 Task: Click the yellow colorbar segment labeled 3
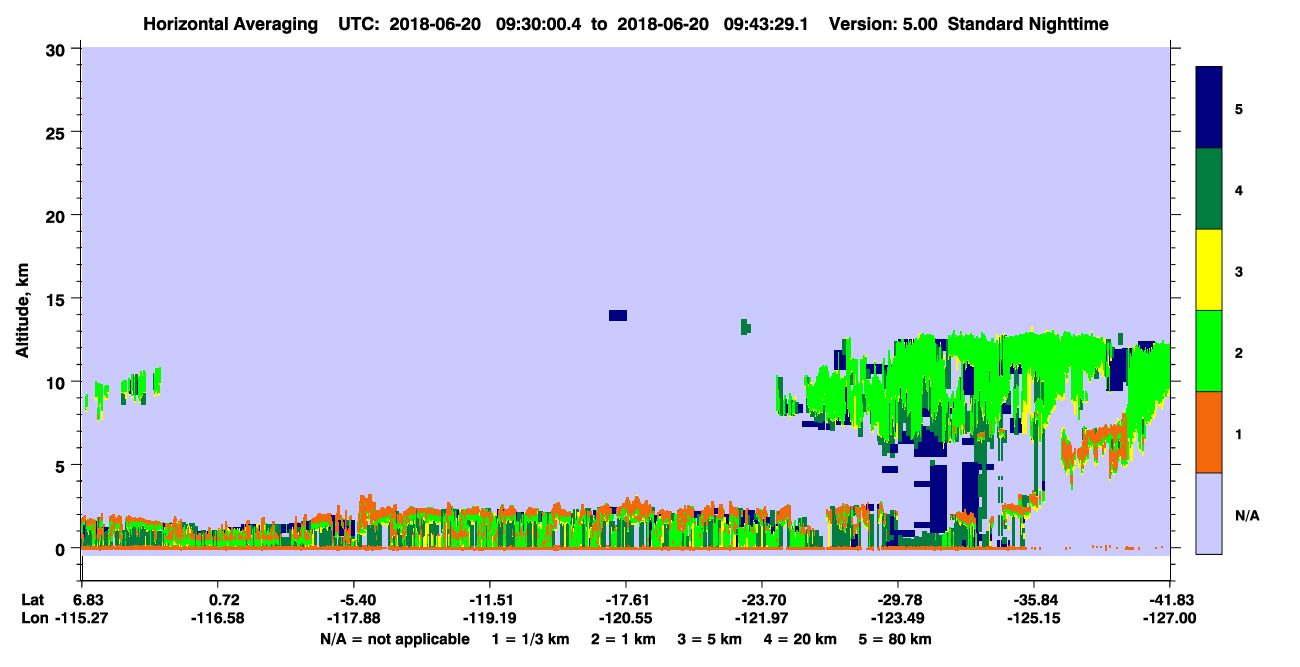[x=1209, y=270]
